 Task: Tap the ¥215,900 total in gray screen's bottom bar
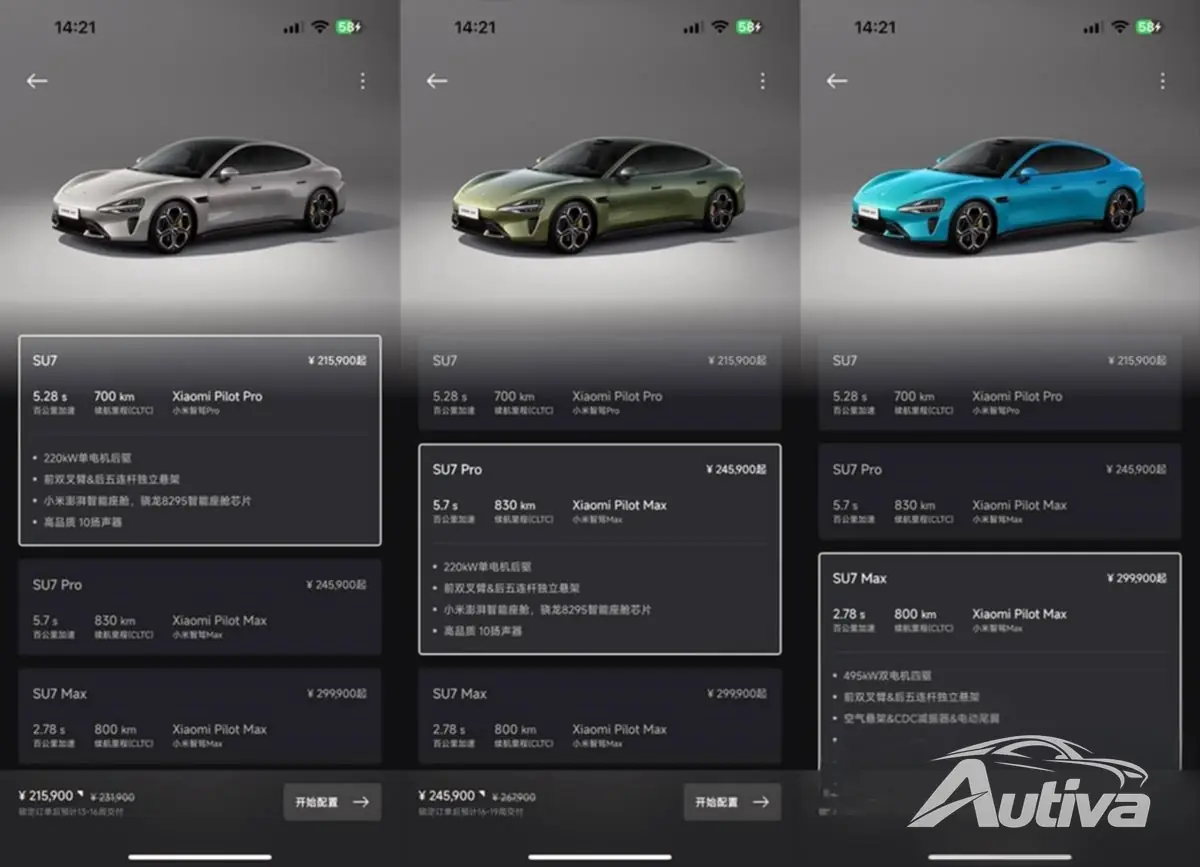(x=46, y=796)
